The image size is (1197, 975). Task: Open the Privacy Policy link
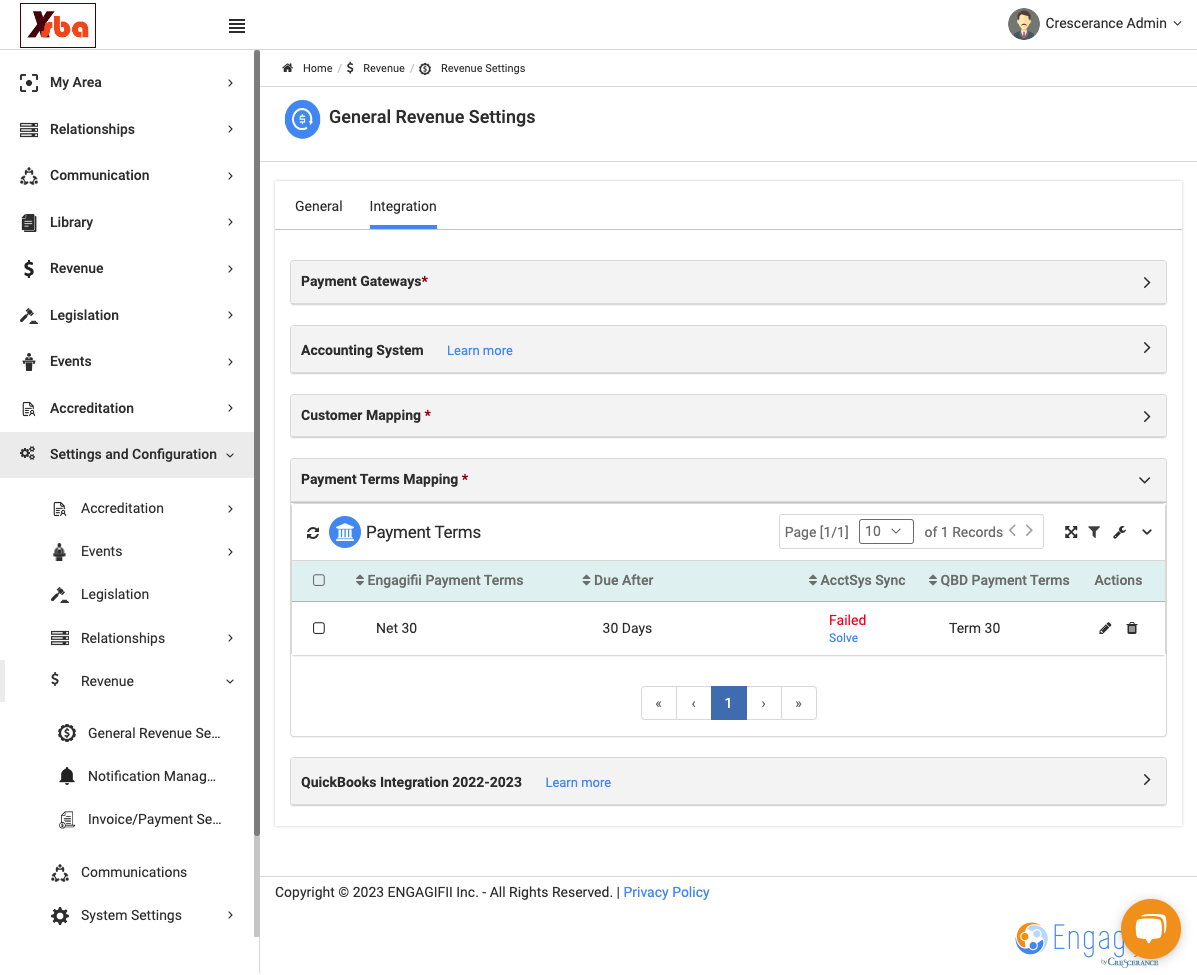pos(666,893)
